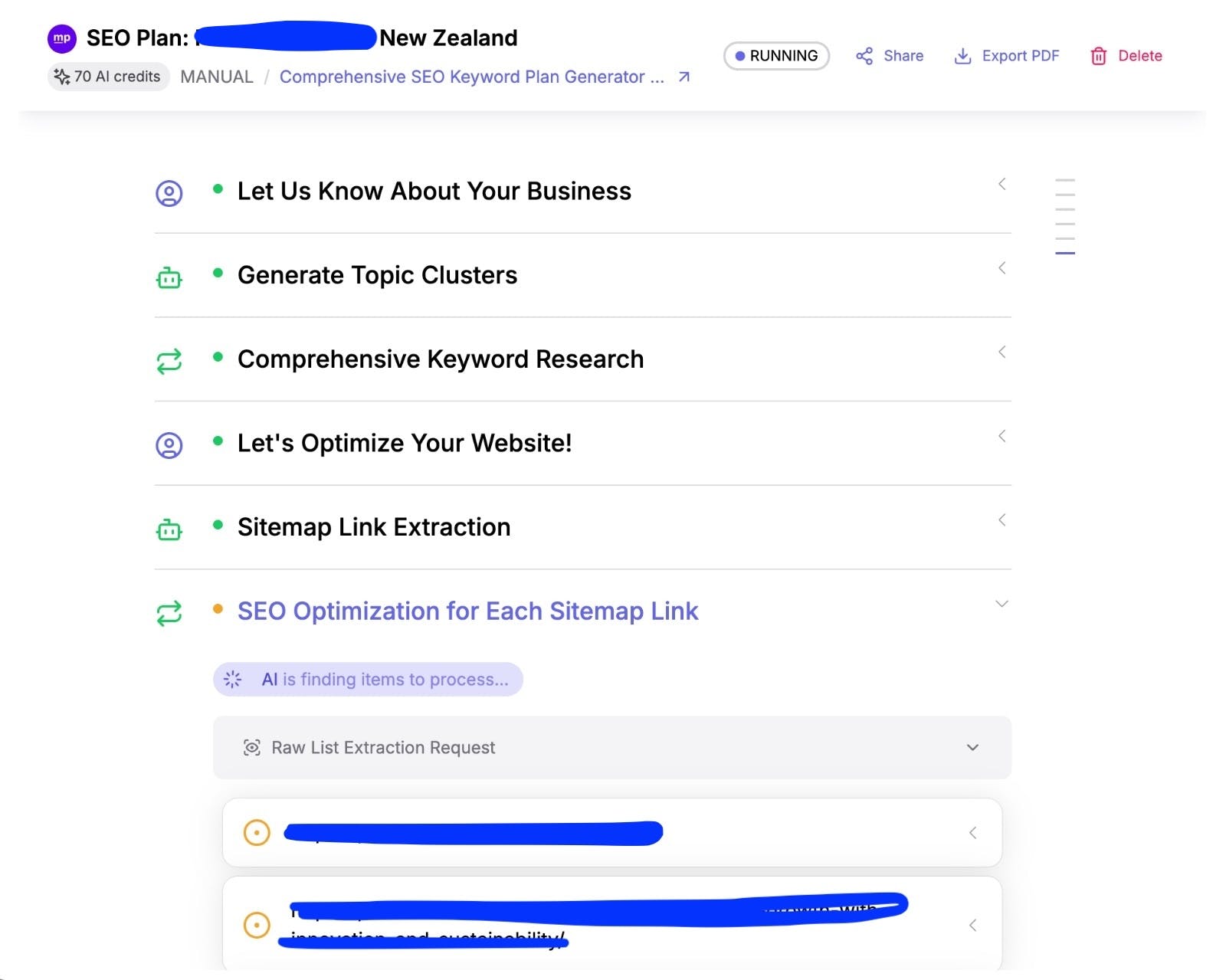Viewport: 1226px width, 980px height.
Task: Open Comprehensive SEO Keyword Plan Generator link
Action: click(x=472, y=77)
